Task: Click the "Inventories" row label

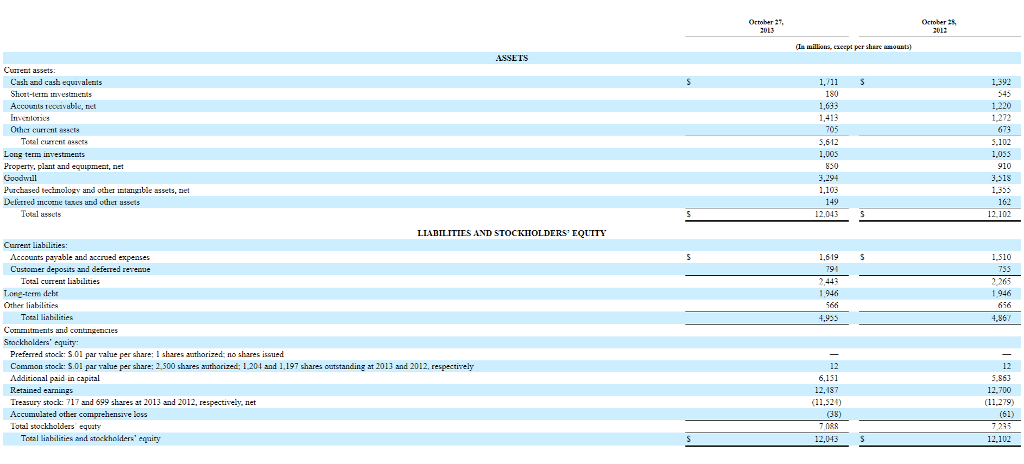Action: tap(31, 118)
